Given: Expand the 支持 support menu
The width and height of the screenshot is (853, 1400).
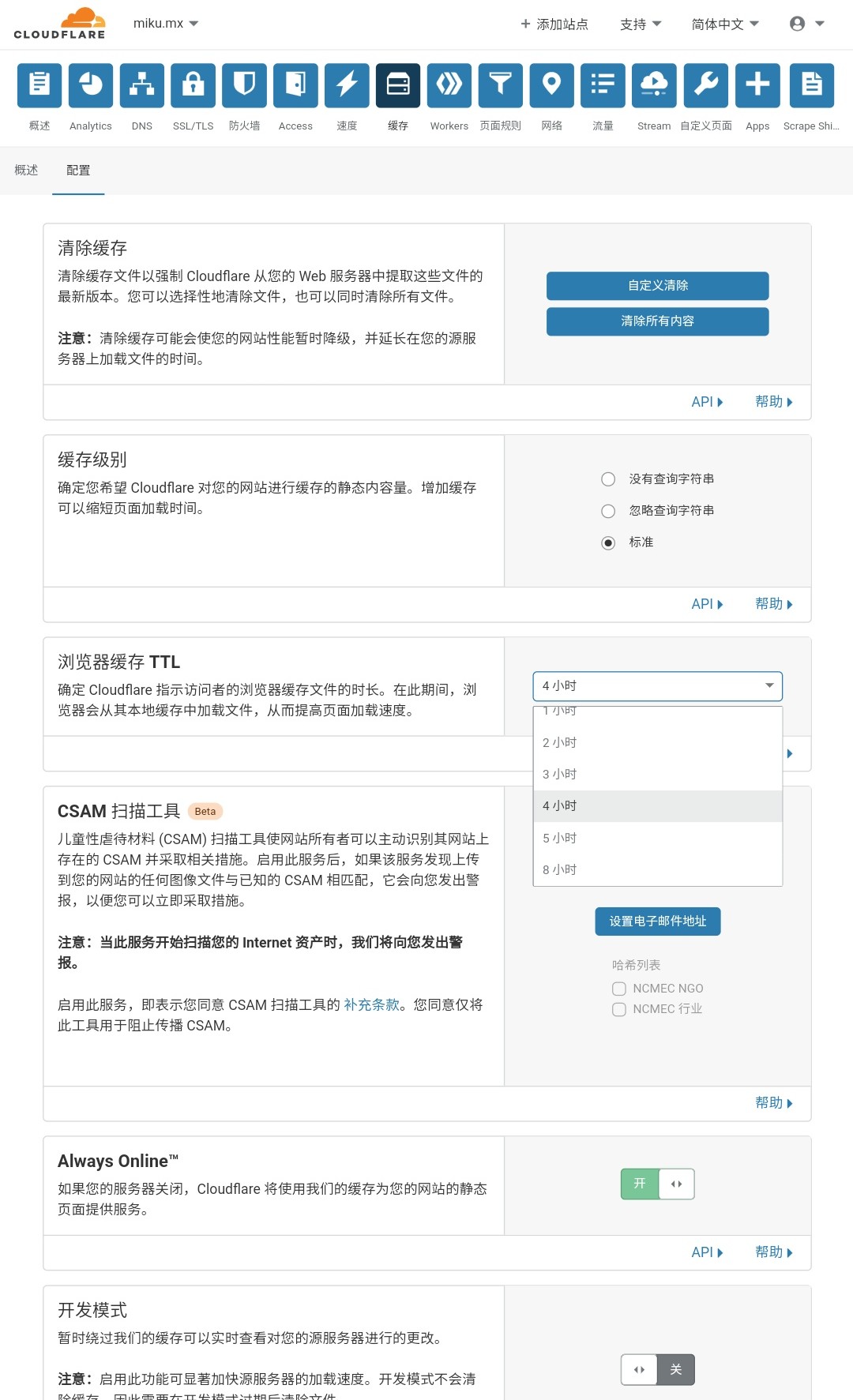Looking at the screenshot, I should [641, 24].
